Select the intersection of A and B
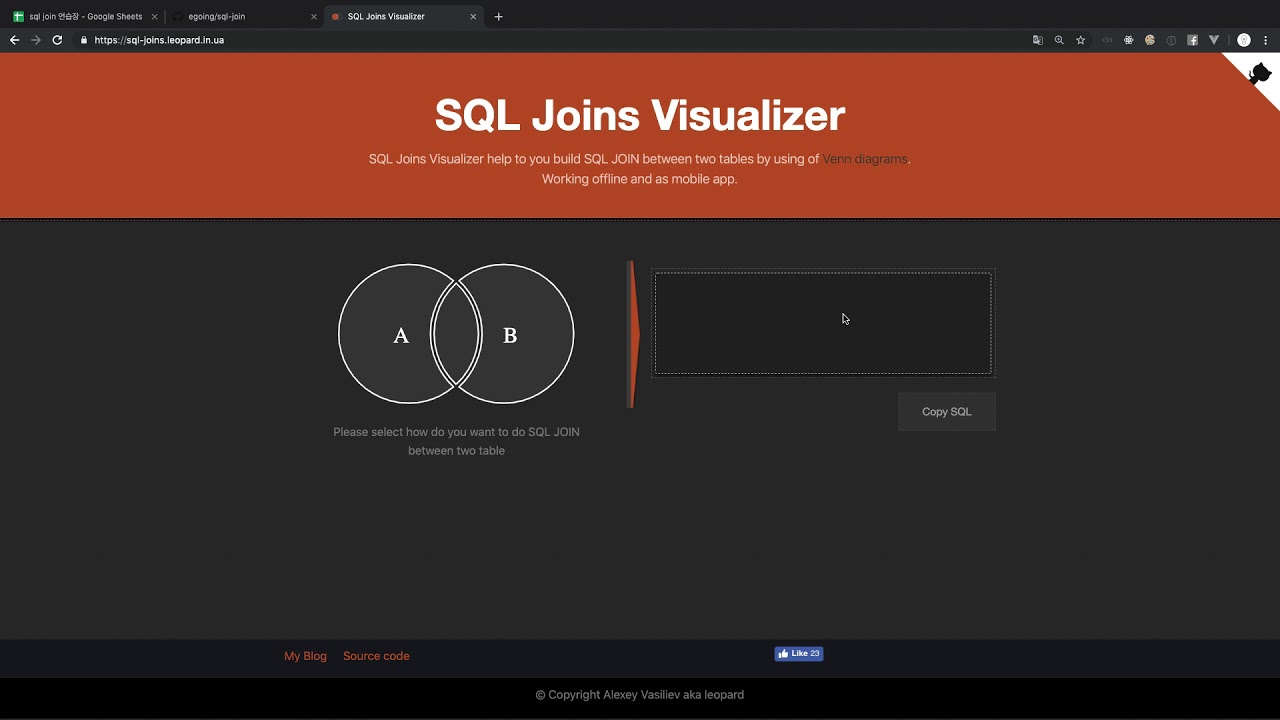The width and height of the screenshot is (1280, 720). point(456,334)
